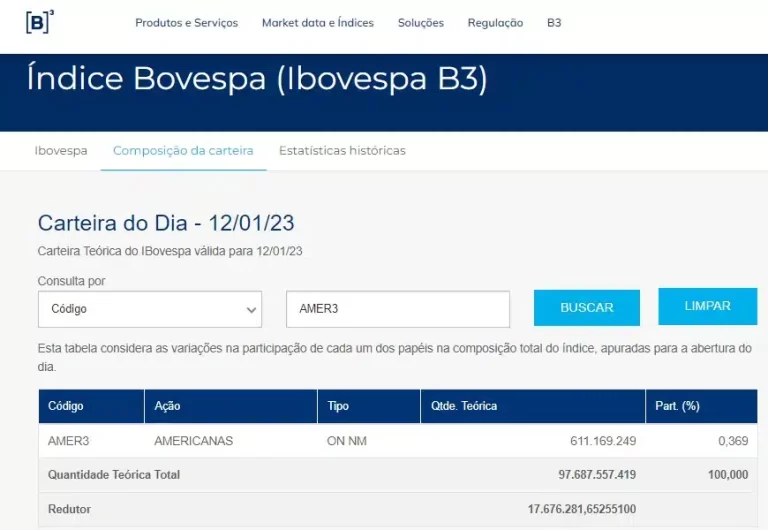Sort by the Código column header
Viewport: 768px width, 530px height.
coord(92,406)
